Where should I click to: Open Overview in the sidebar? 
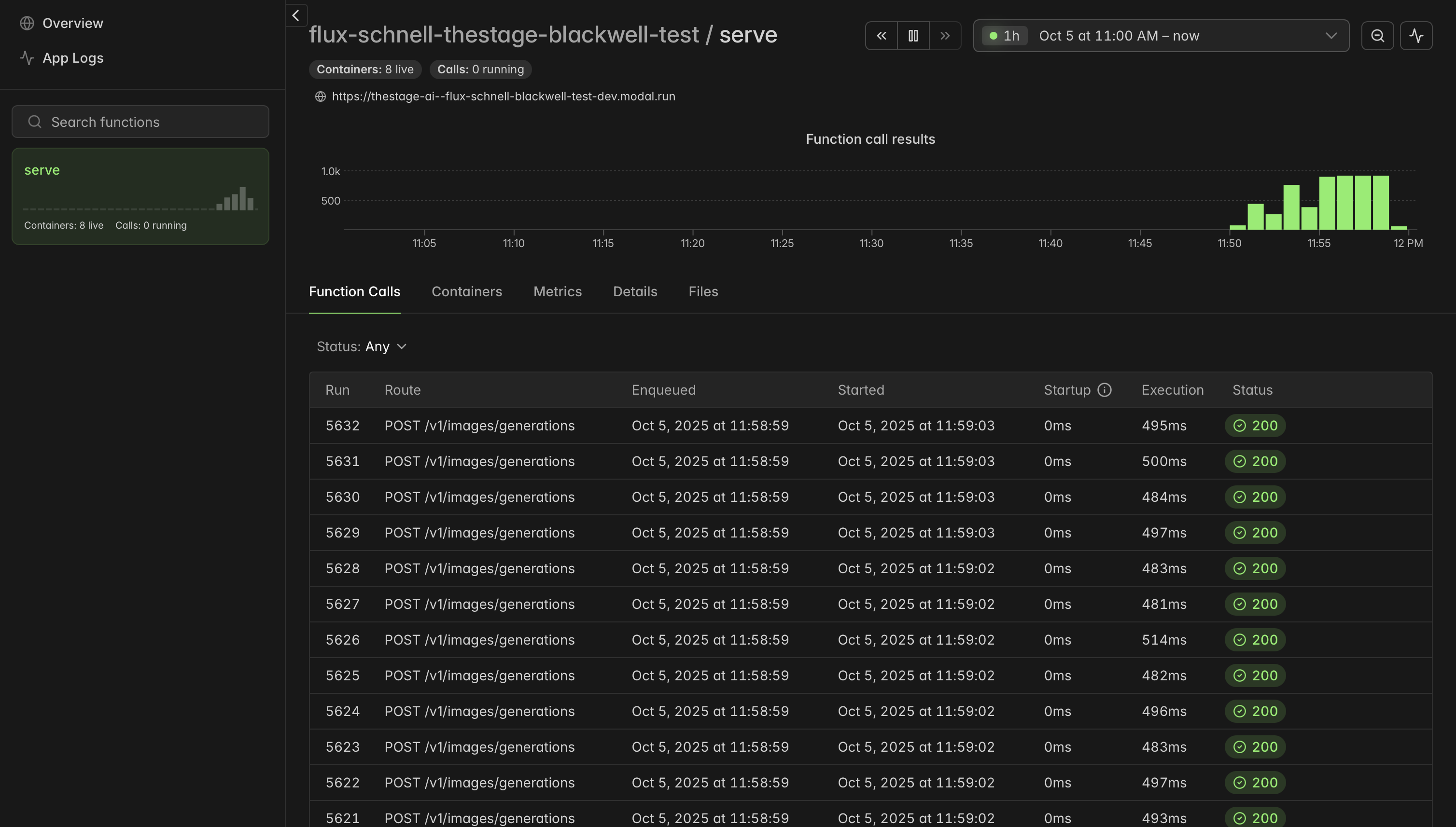[73, 23]
